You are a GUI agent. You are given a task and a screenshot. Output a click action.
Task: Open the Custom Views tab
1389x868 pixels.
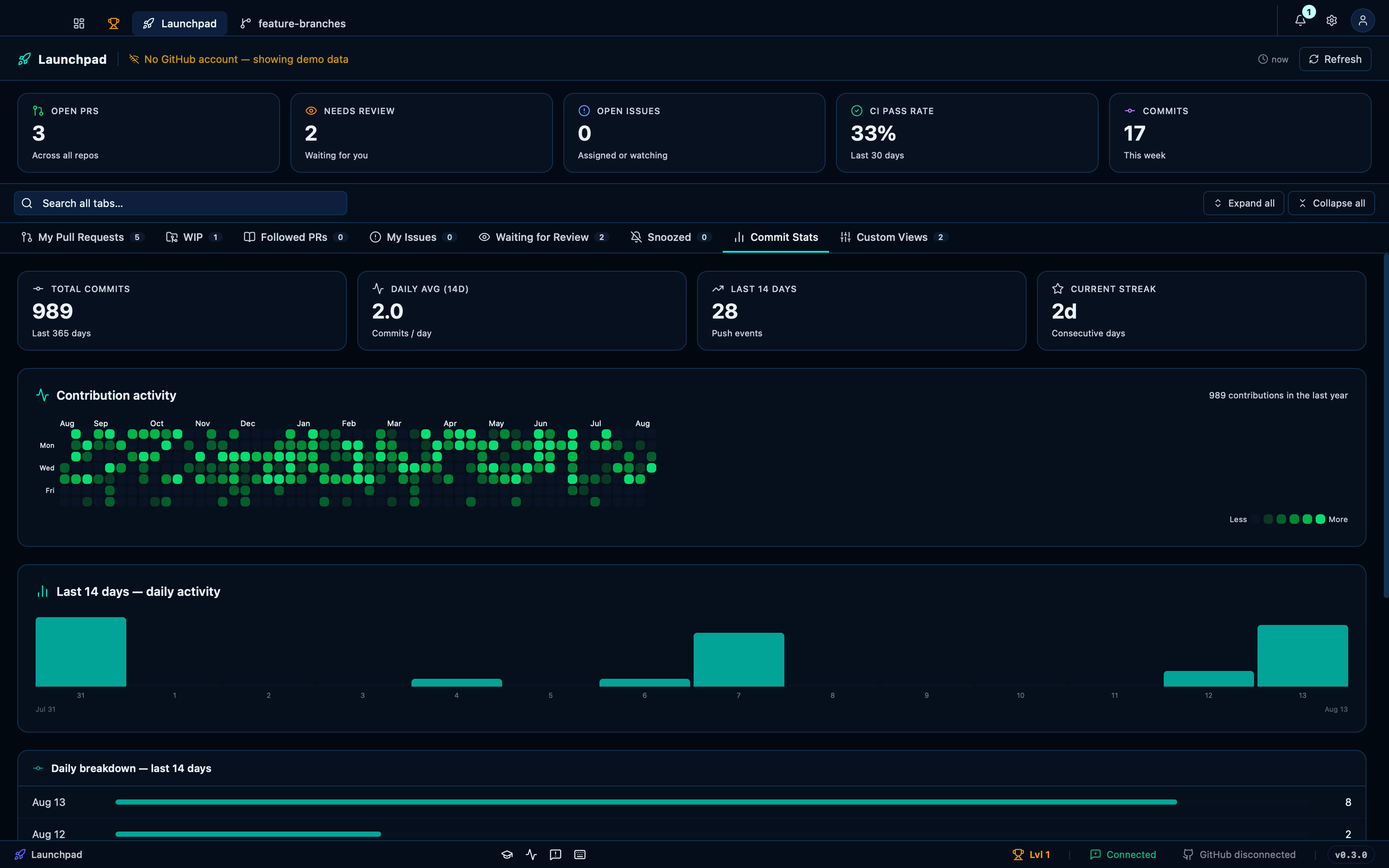[x=893, y=237]
